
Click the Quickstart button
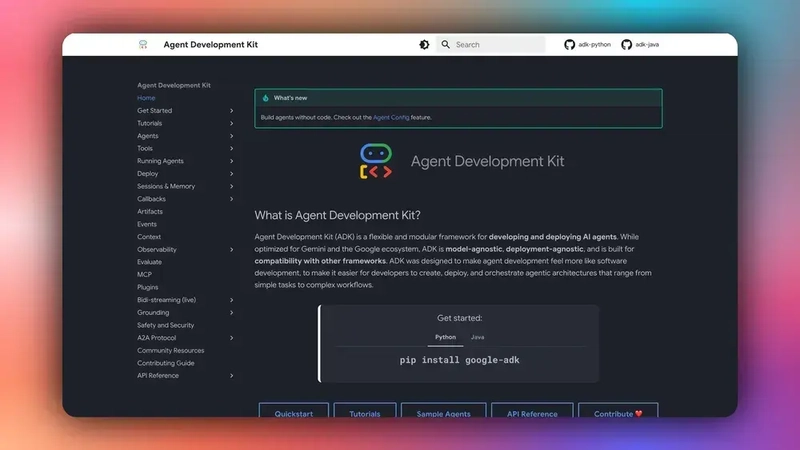pos(293,411)
